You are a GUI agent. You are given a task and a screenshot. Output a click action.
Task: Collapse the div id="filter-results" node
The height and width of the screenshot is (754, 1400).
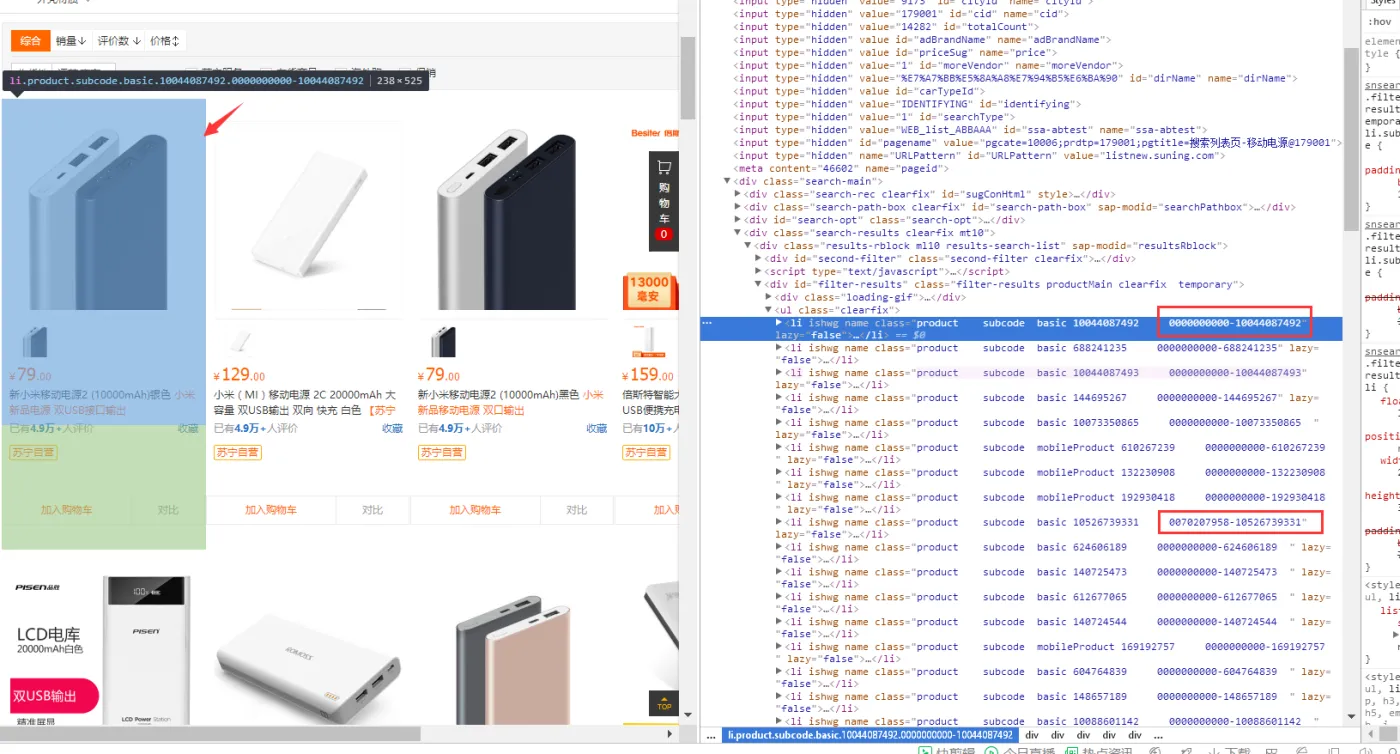[x=758, y=284]
